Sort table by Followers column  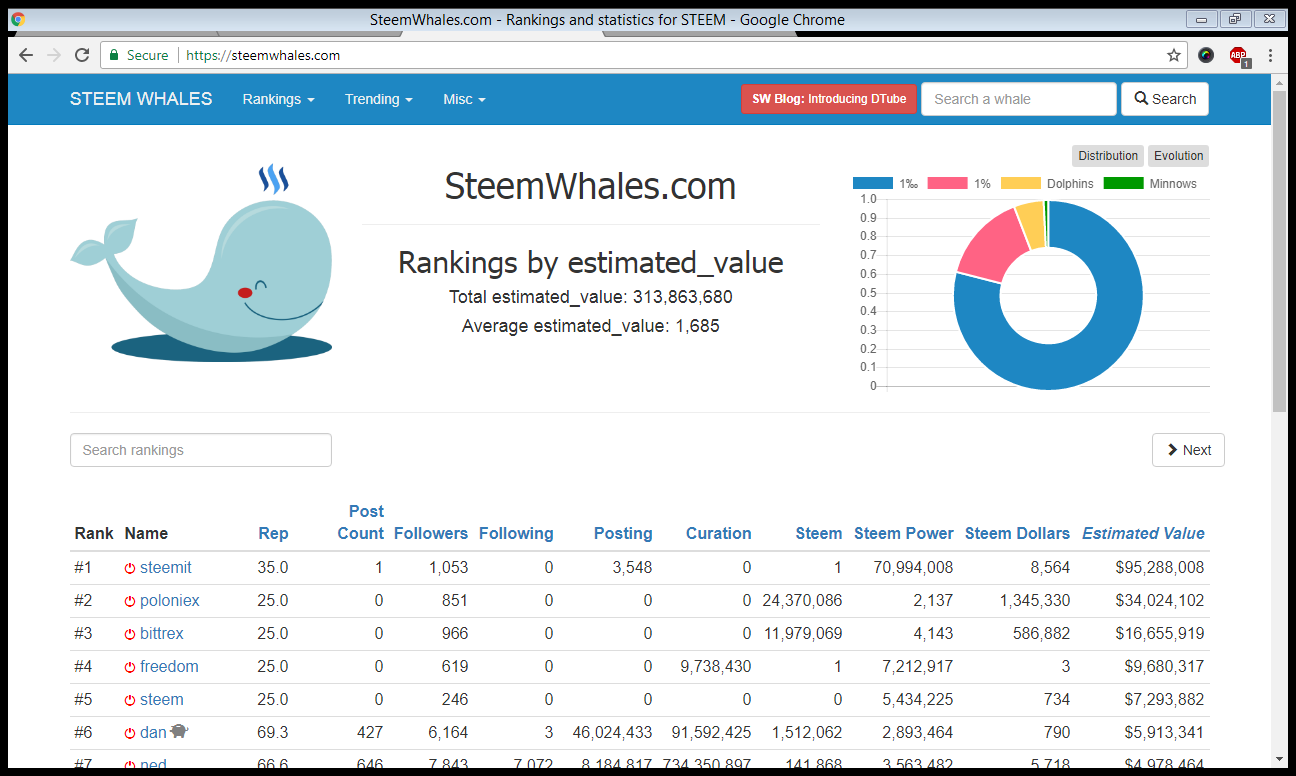pyautogui.click(x=431, y=533)
